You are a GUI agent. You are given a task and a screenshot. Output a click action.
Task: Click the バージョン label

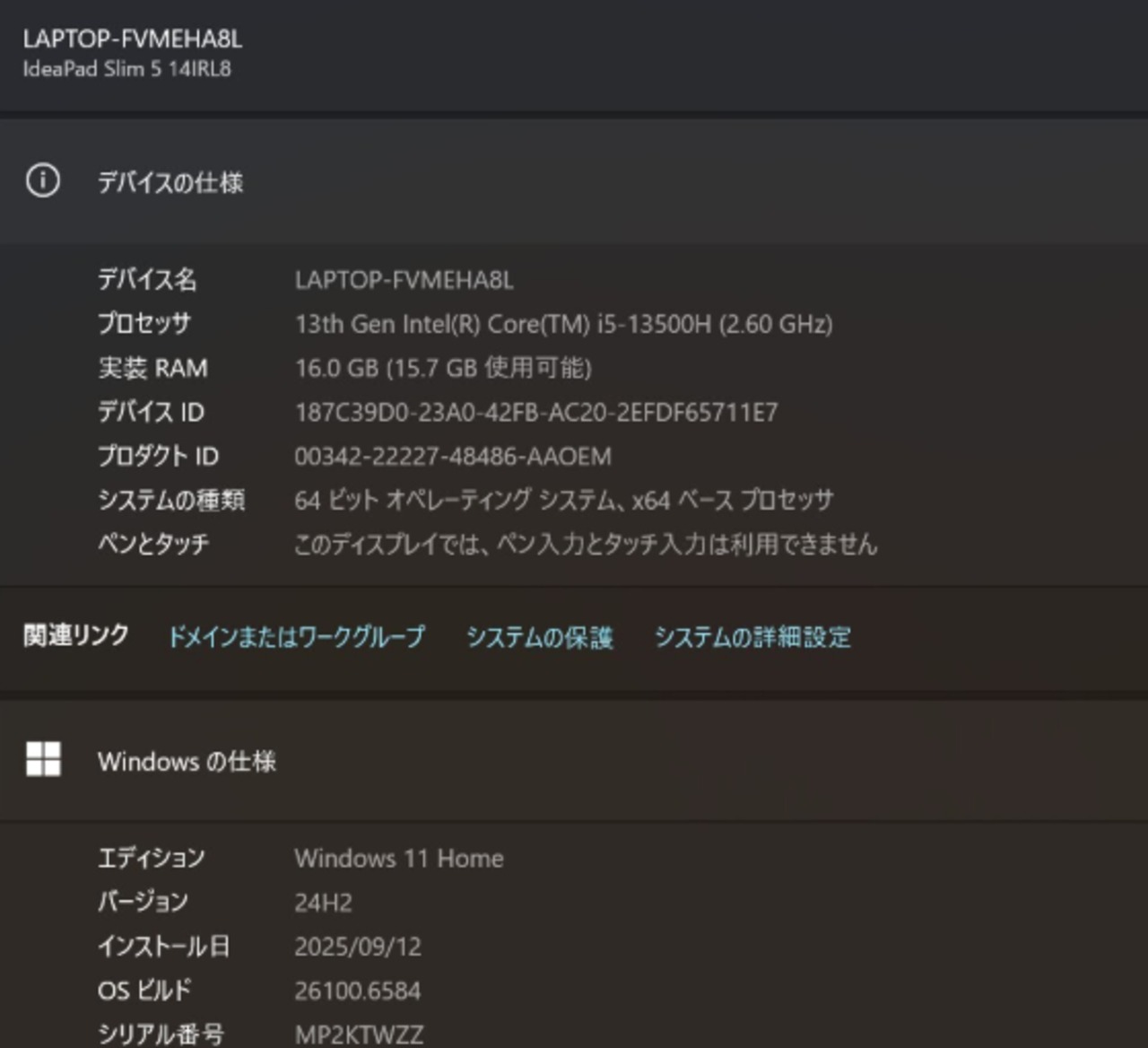(x=143, y=902)
